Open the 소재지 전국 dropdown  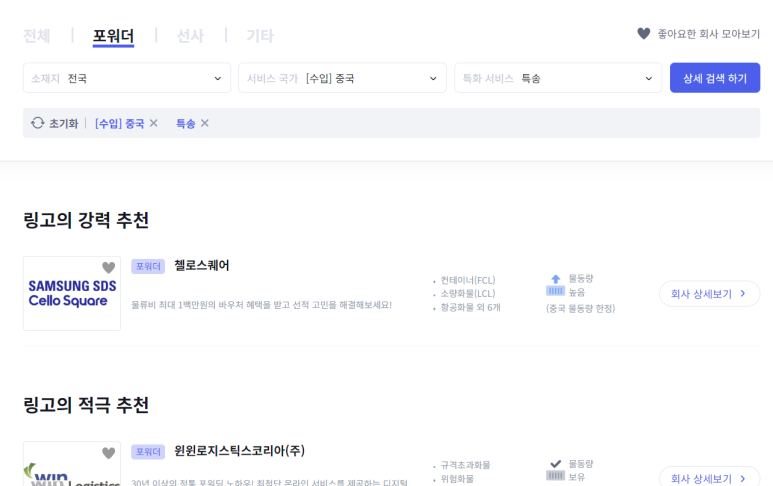[x=127, y=78]
